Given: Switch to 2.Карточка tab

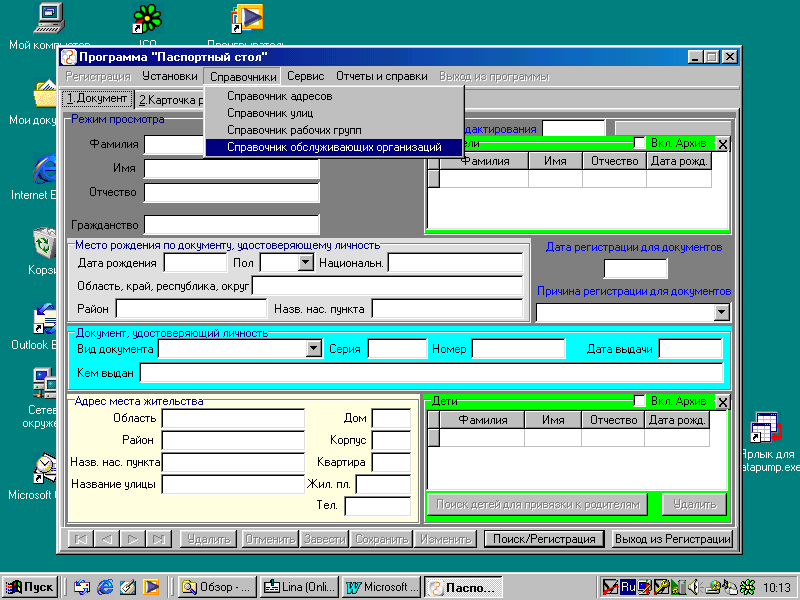Looking at the screenshot, I should pos(168,99).
